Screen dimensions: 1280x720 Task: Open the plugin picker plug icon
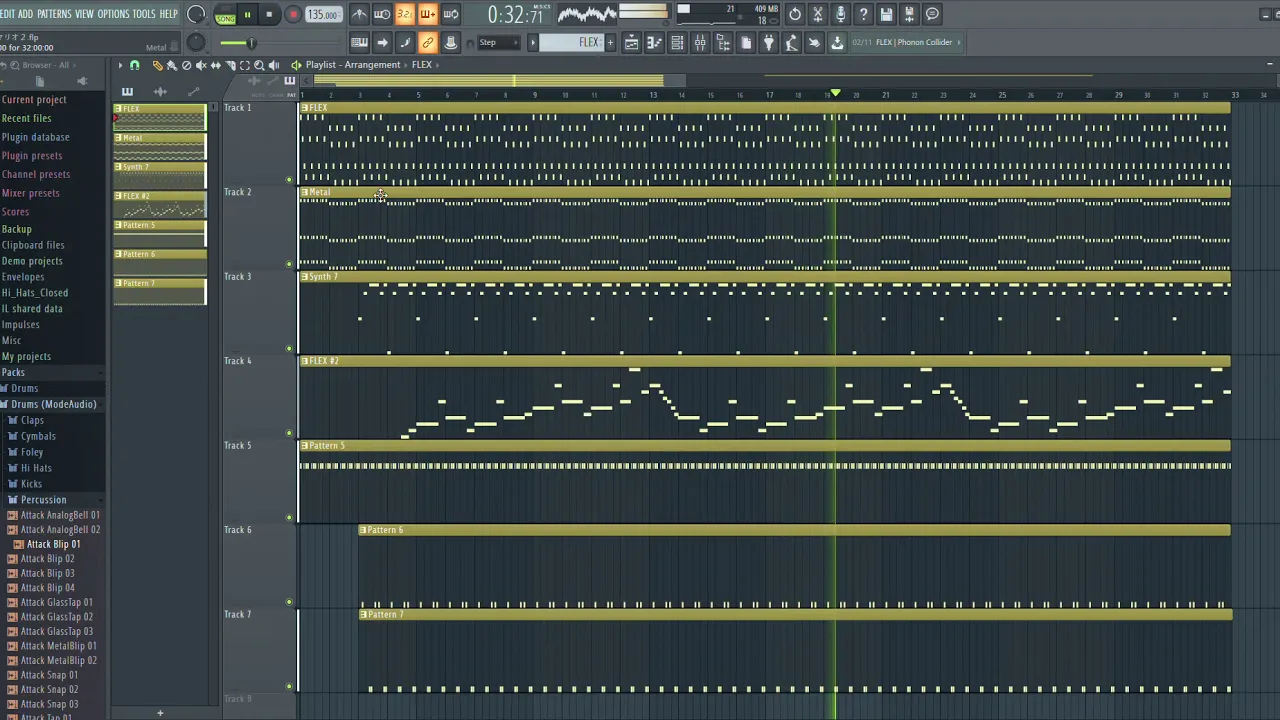pos(769,42)
